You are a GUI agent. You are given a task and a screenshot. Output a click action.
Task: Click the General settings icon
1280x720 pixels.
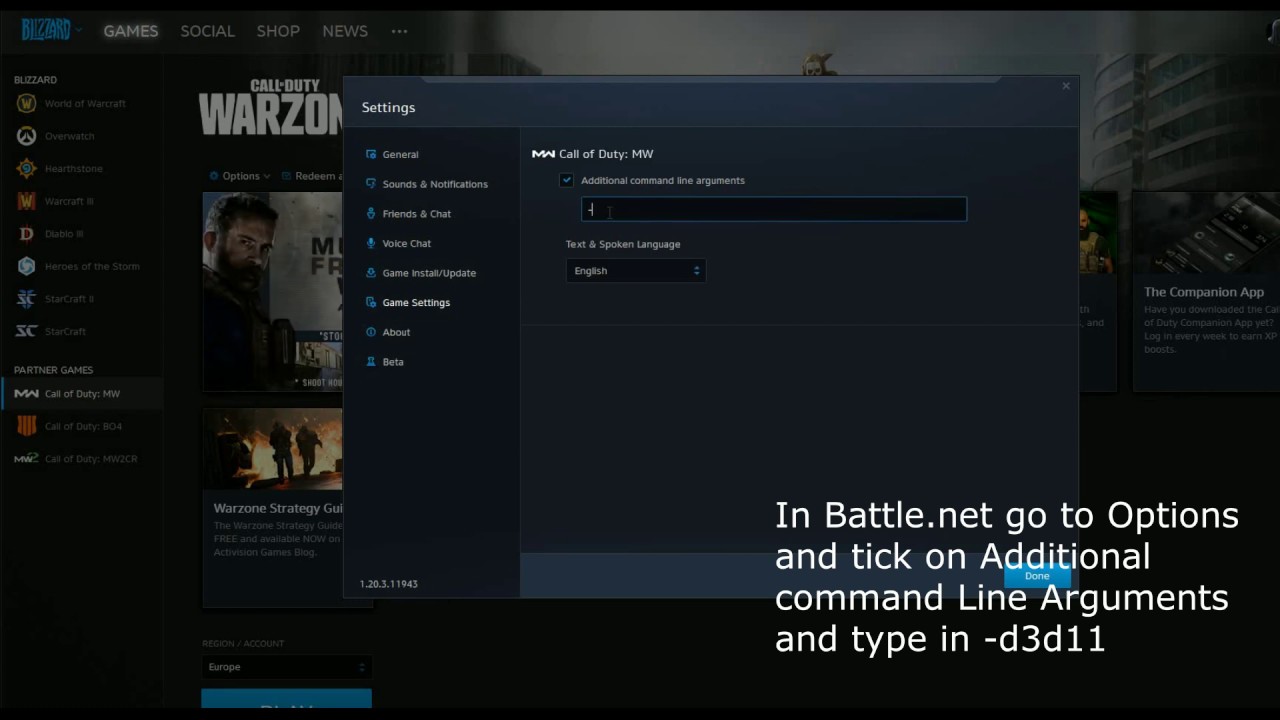pyautogui.click(x=371, y=154)
